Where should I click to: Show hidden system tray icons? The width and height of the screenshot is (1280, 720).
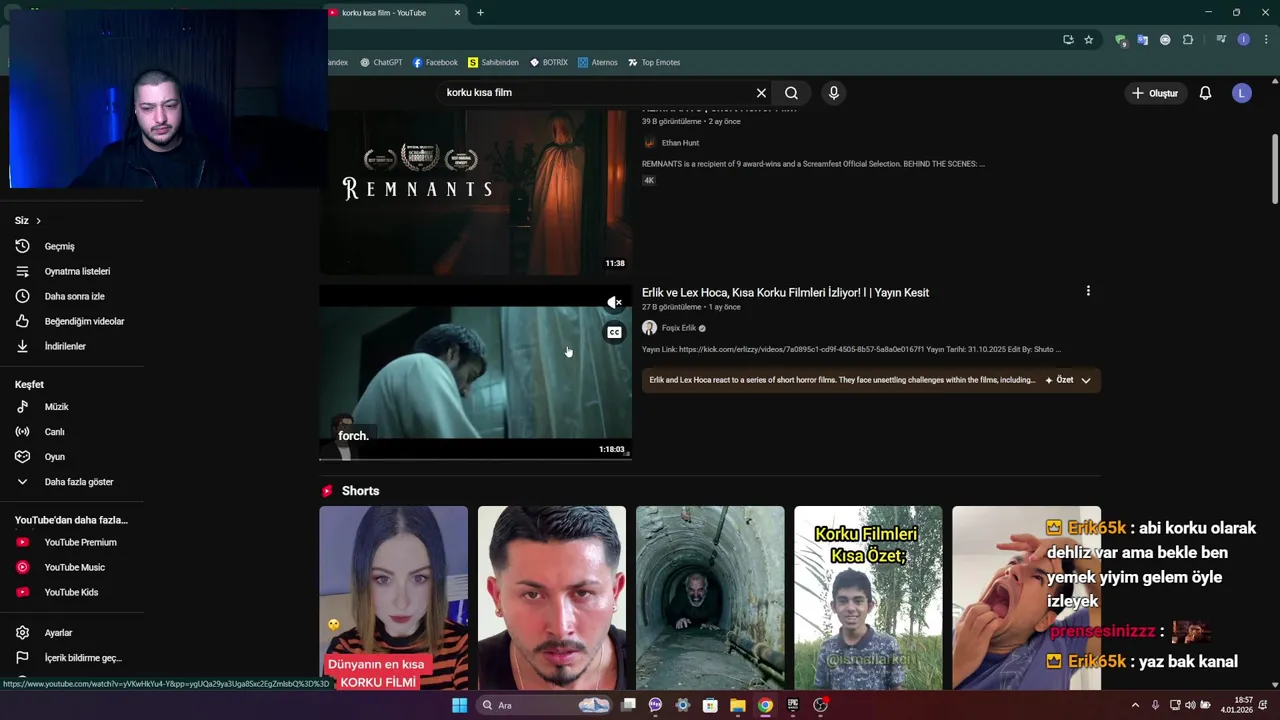coord(1135,705)
